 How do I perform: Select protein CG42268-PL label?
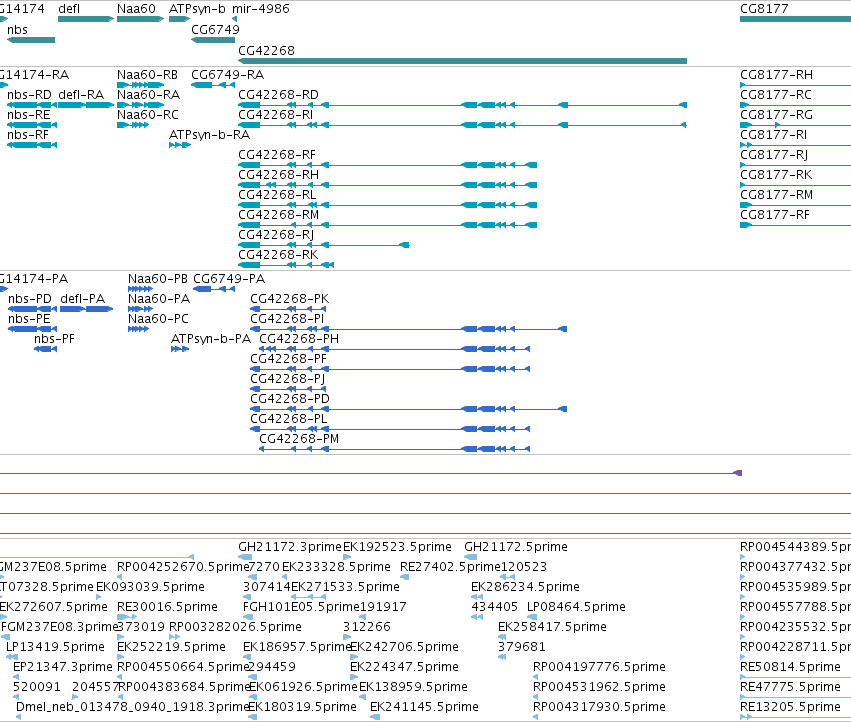[289, 419]
